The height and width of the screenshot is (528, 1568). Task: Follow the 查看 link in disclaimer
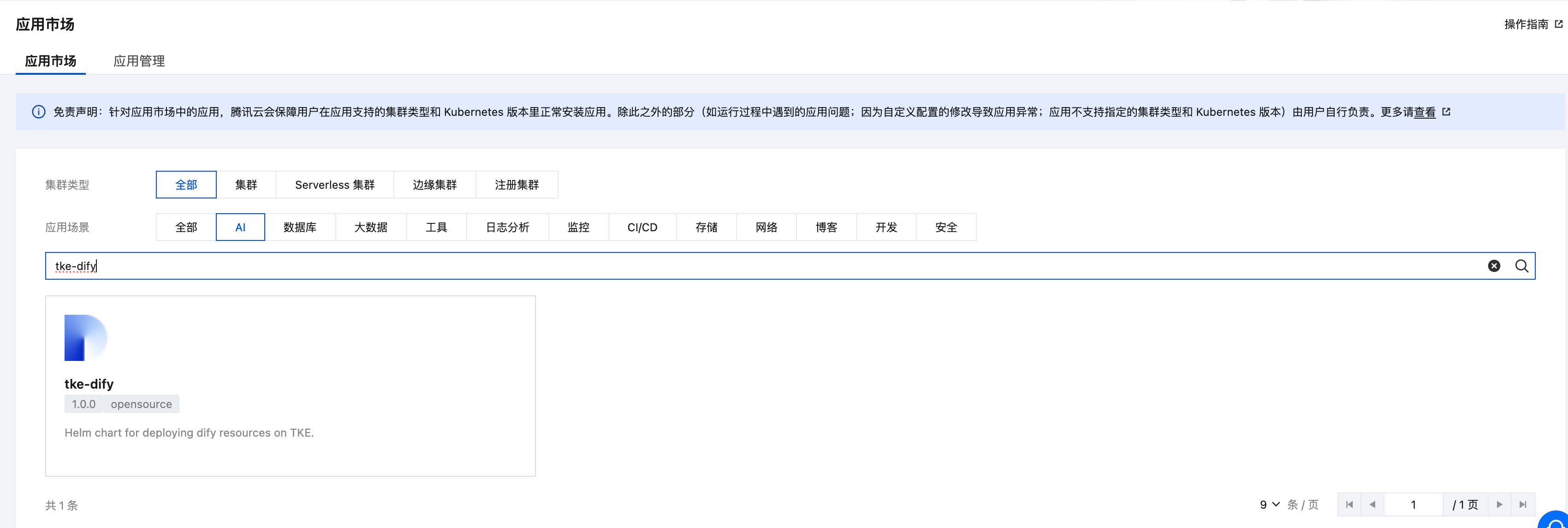tap(1425, 112)
